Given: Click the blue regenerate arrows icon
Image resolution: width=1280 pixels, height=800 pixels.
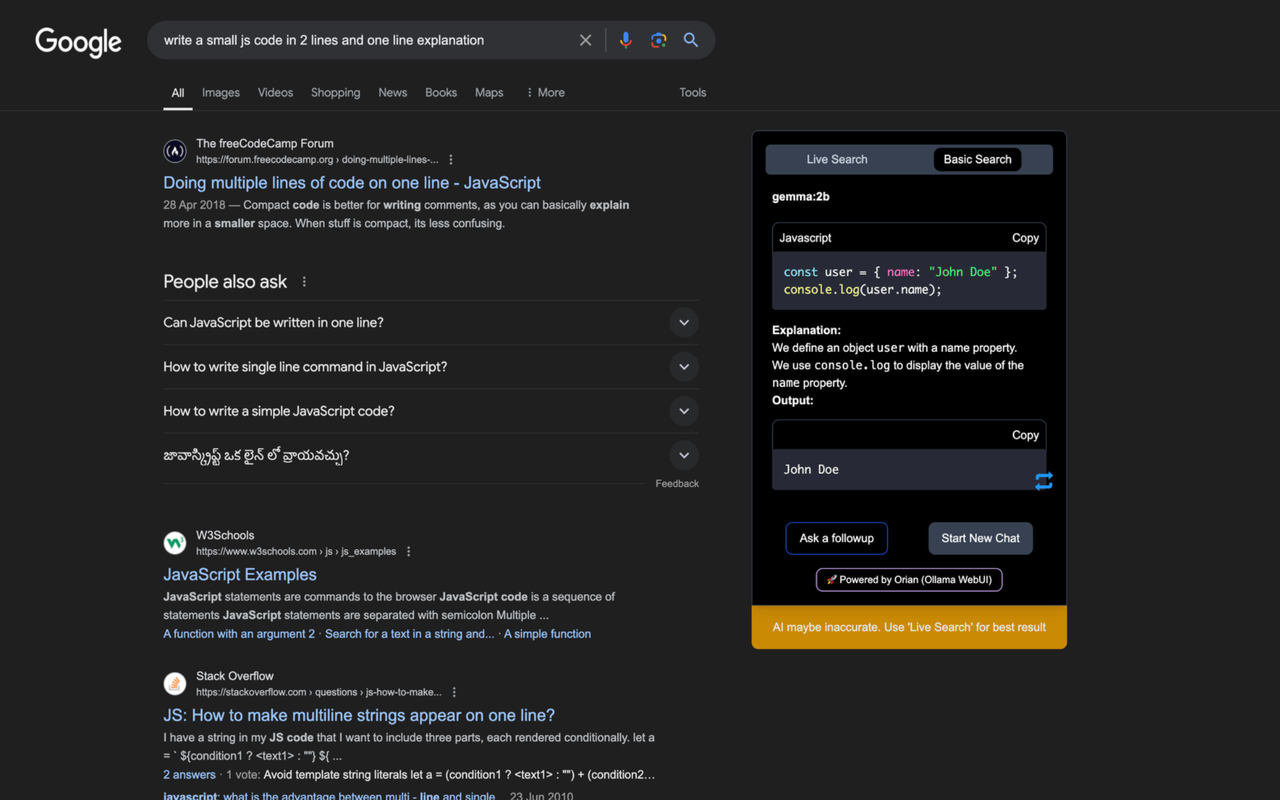Looking at the screenshot, I should pos(1044,481).
